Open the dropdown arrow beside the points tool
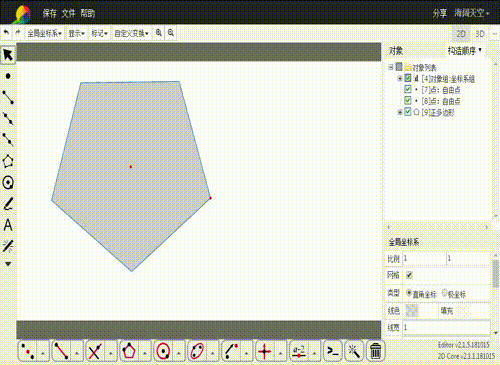This screenshot has height=365, width=500. tap(43, 353)
